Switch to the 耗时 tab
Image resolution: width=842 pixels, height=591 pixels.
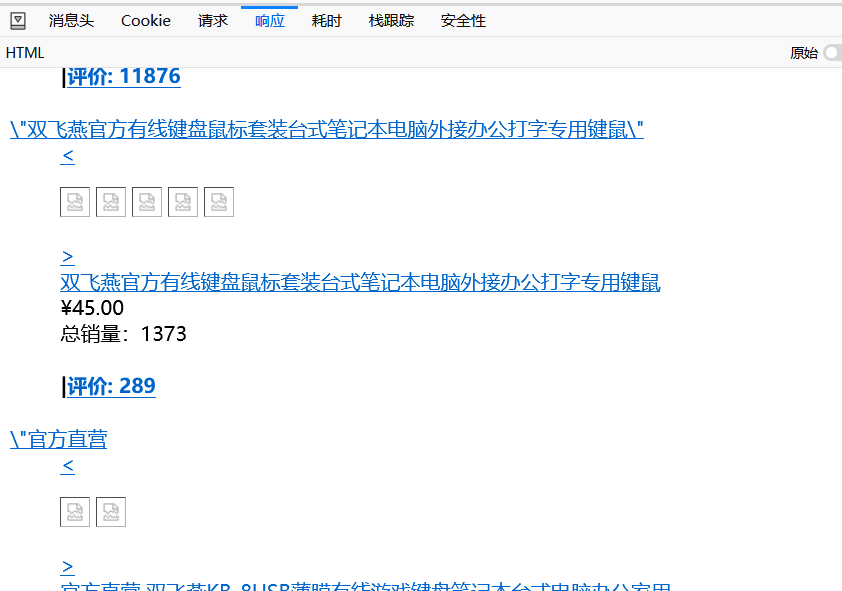click(326, 21)
